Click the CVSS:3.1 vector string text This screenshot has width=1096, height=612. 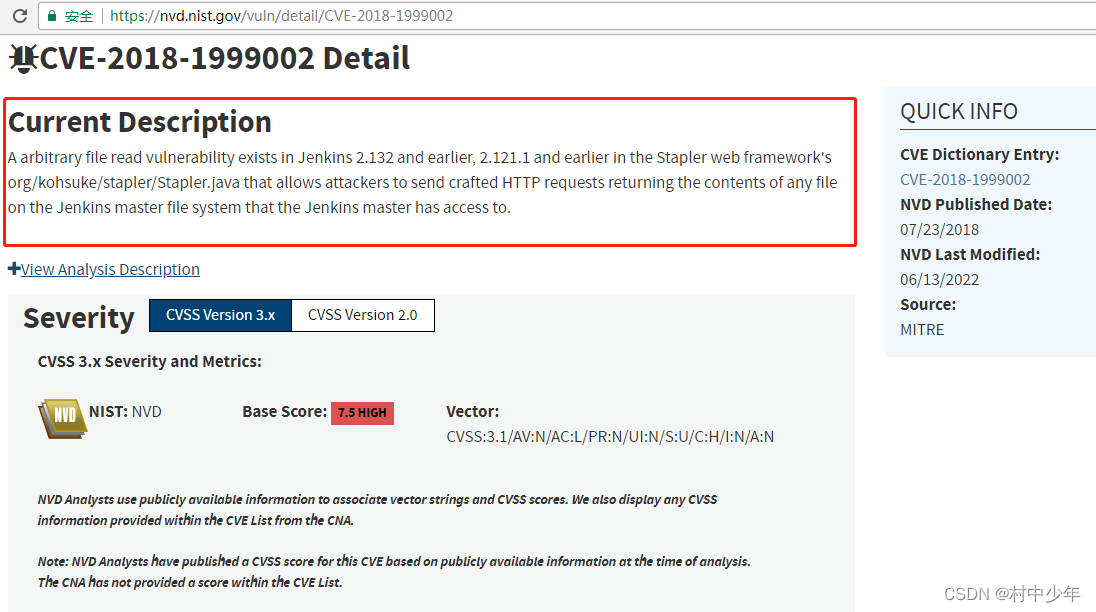pos(610,437)
